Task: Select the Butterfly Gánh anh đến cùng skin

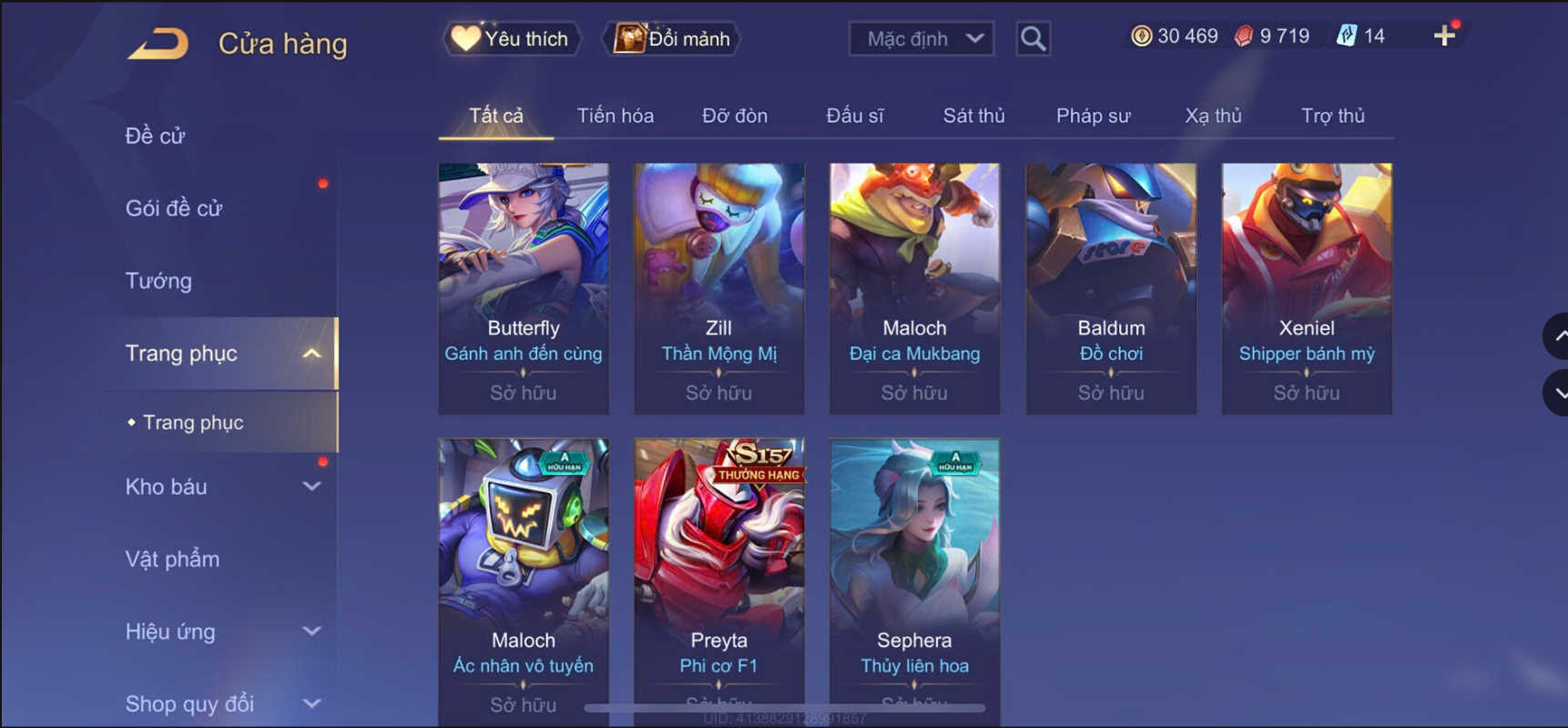Action: [524, 289]
